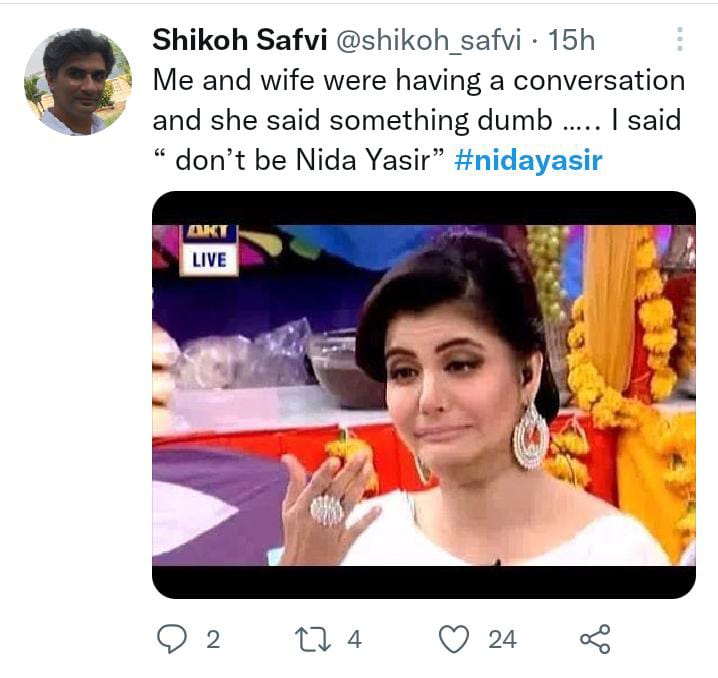718x678 pixels.
Task: Open the three-dot more options menu
Action: point(680,39)
